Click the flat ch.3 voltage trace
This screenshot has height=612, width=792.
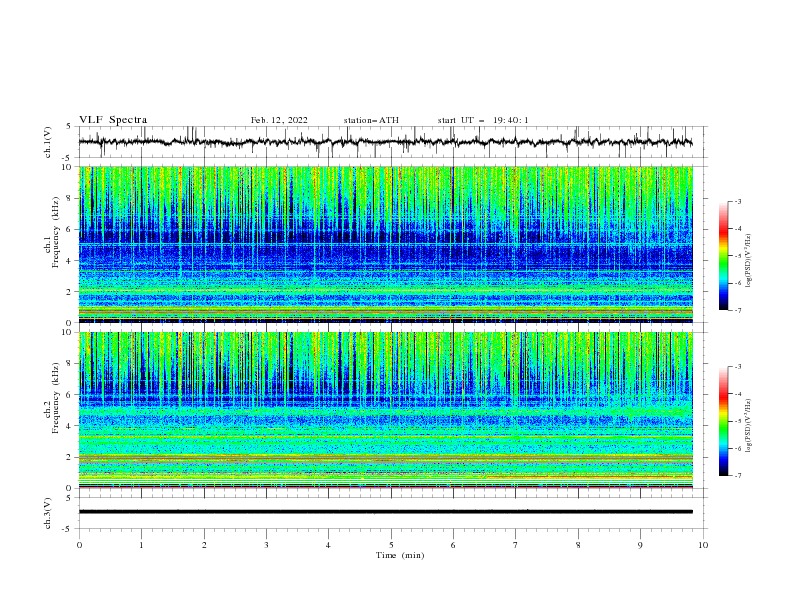pyautogui.click(x=385, y=512)
